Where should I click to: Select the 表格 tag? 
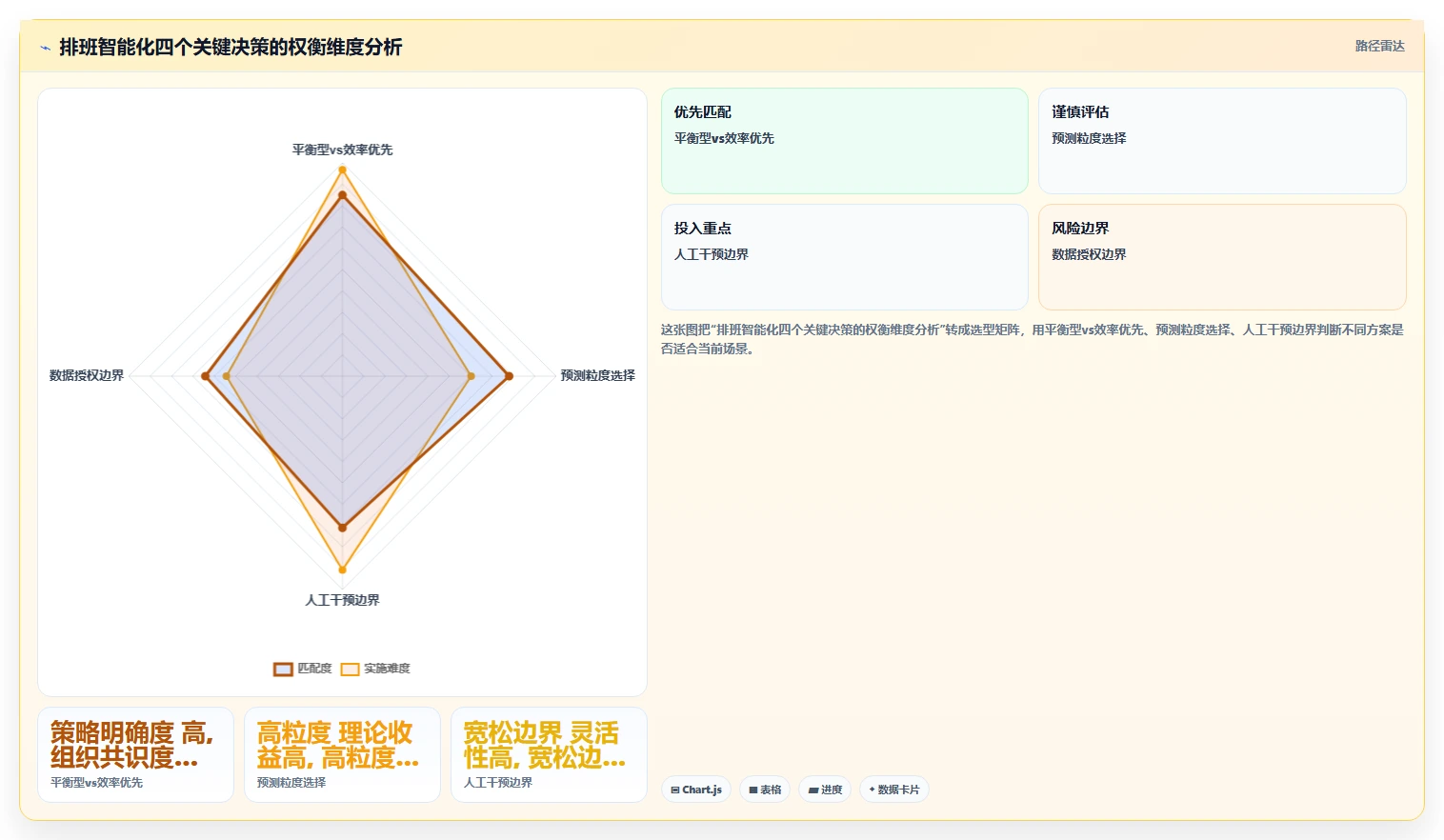tap(765, 790)
